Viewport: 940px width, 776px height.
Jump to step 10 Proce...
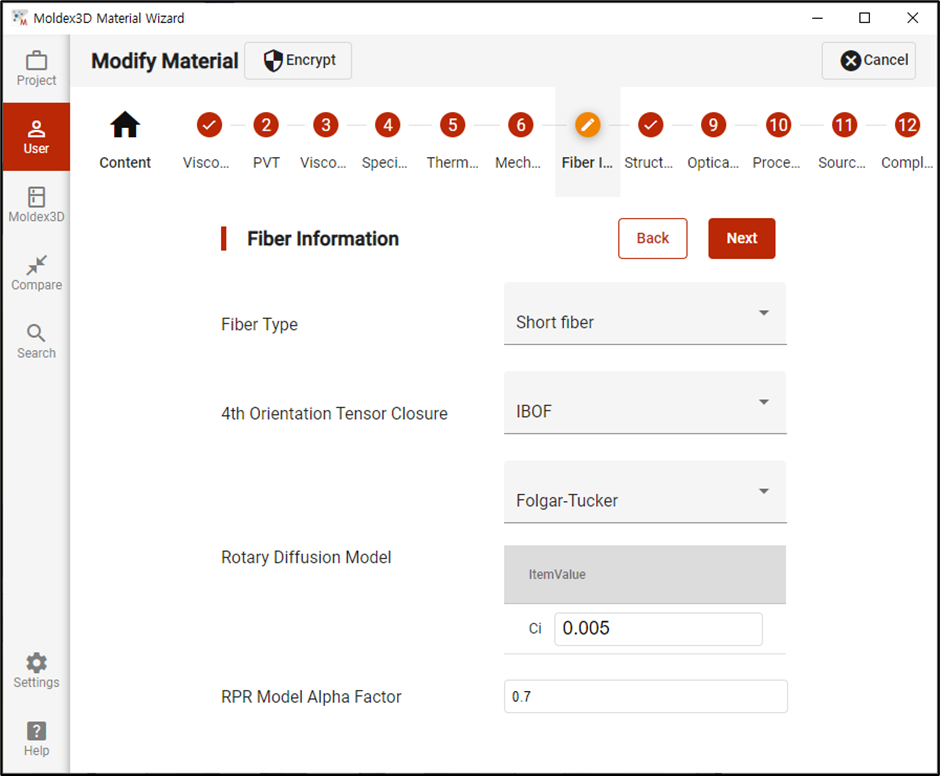coord(778,141)
